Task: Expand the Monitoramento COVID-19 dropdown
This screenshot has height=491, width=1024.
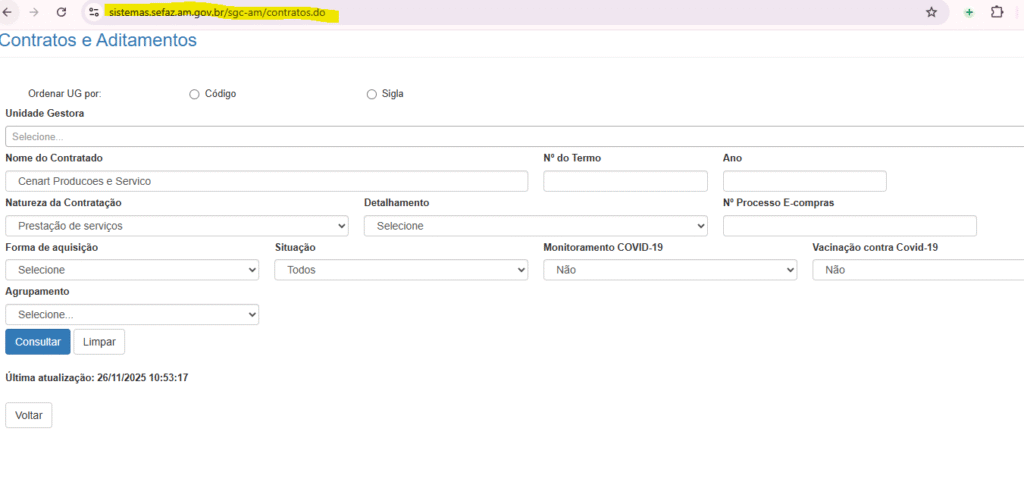Action: (670, 270)
